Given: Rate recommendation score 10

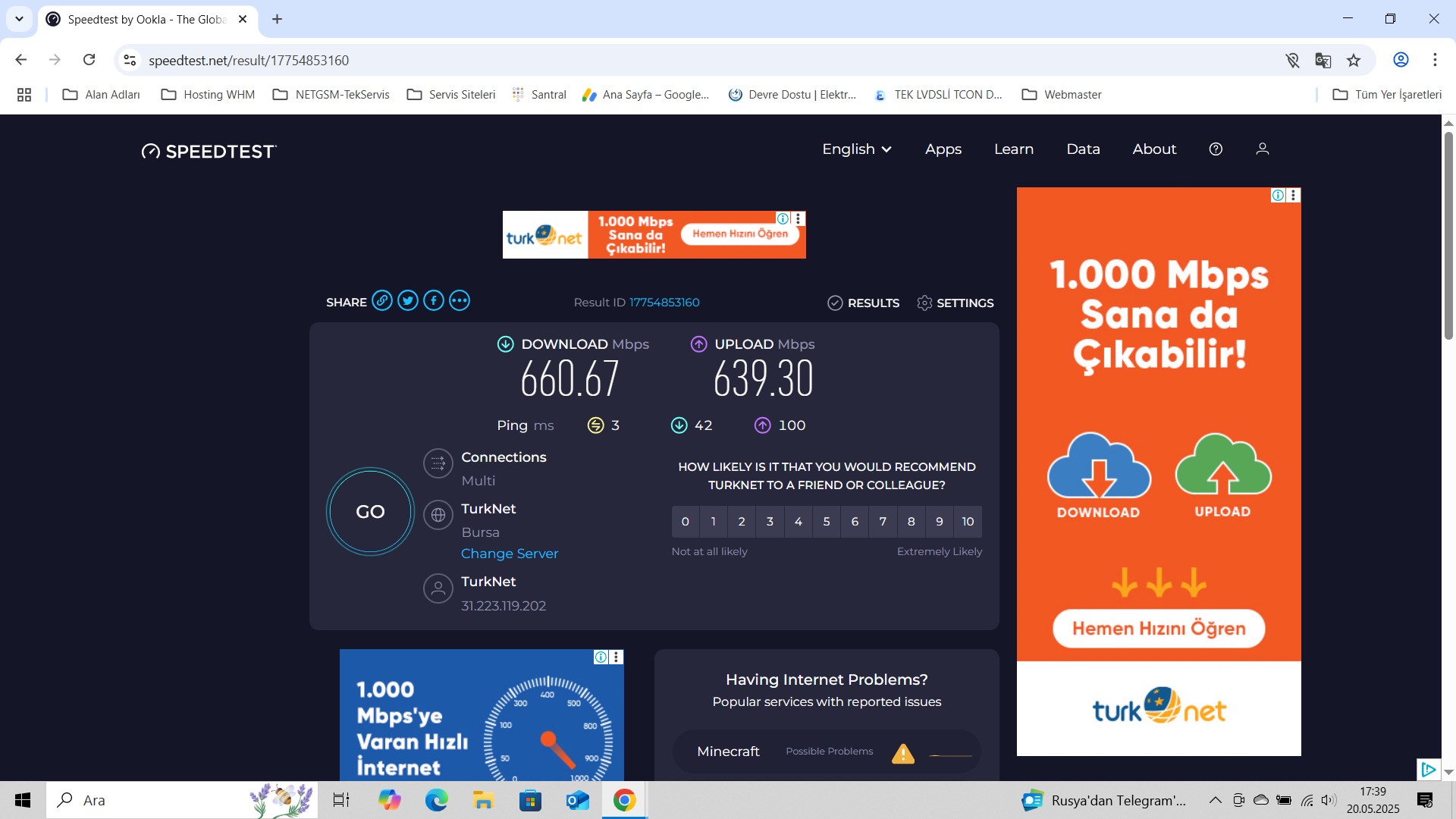Looking at the screenshot, I should pyautogui.click(x=968, y=522).
